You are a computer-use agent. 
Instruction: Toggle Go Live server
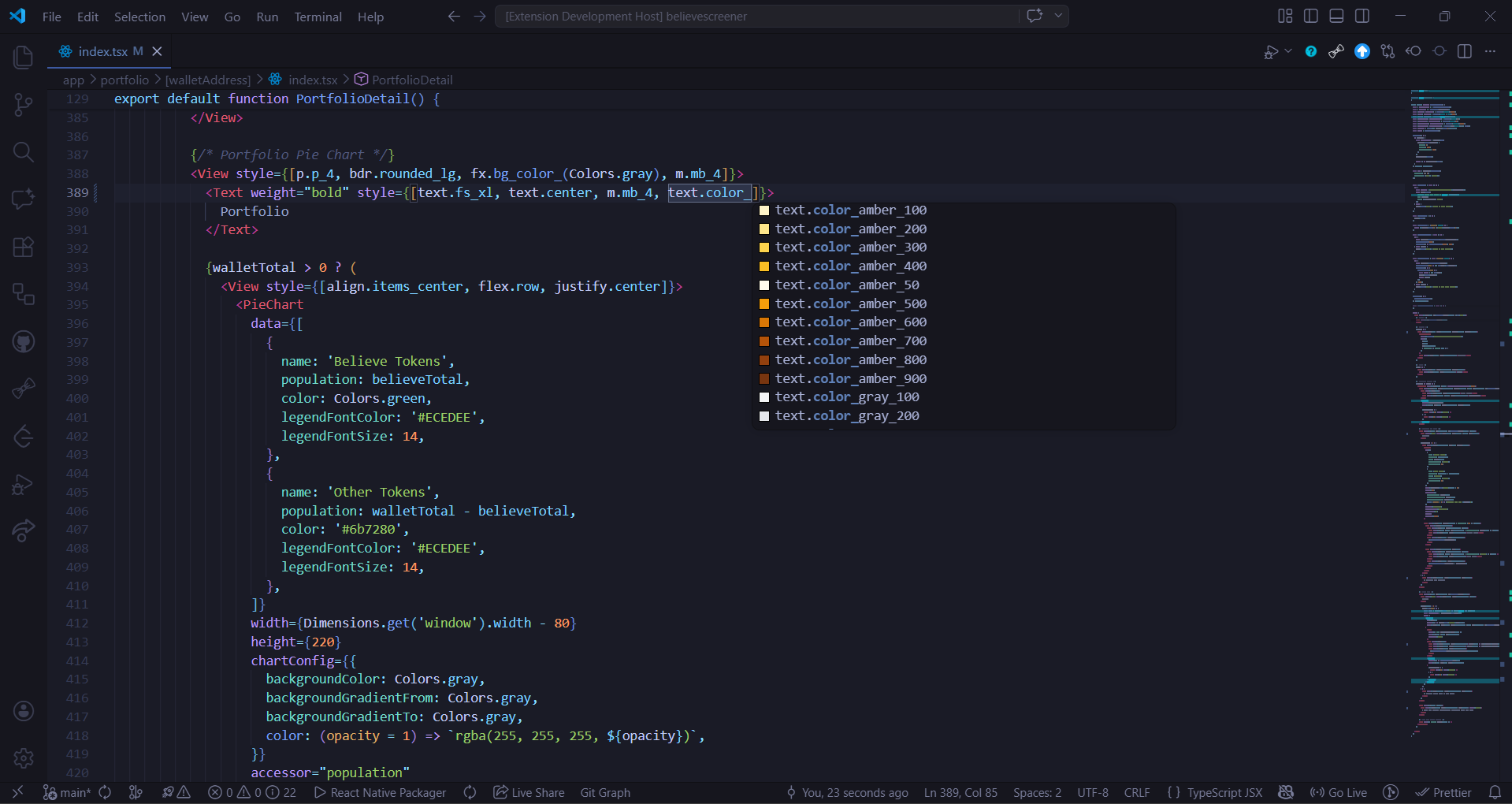click(1339, 792)
